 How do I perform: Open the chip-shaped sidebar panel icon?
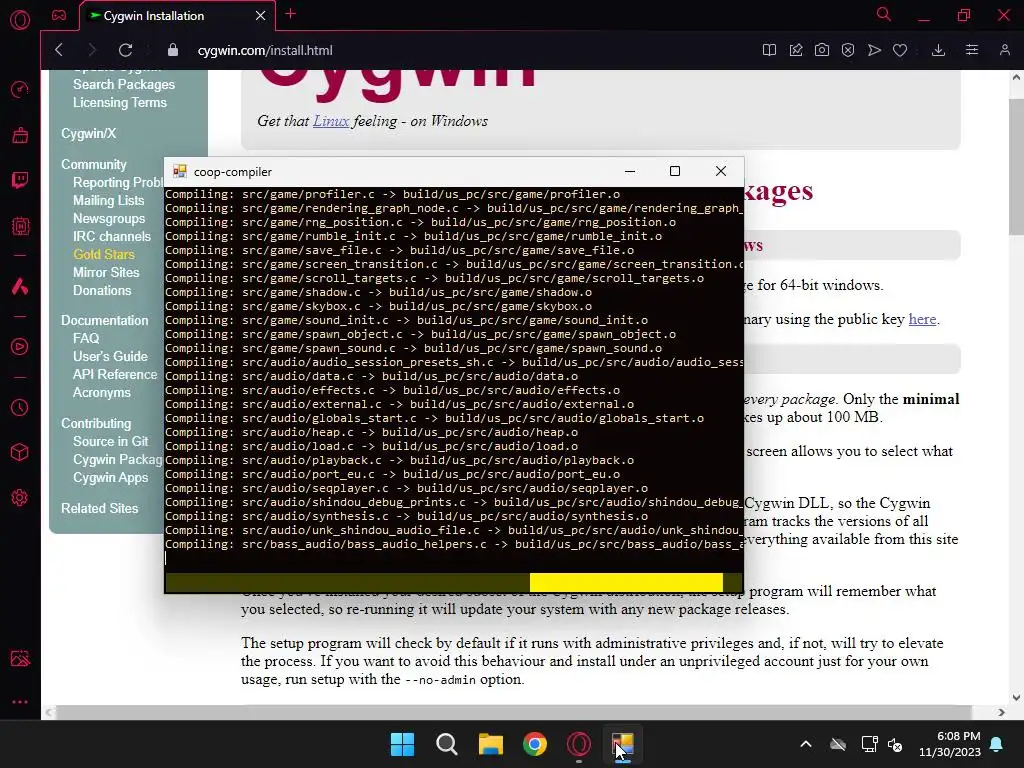[x=20, y=226]
